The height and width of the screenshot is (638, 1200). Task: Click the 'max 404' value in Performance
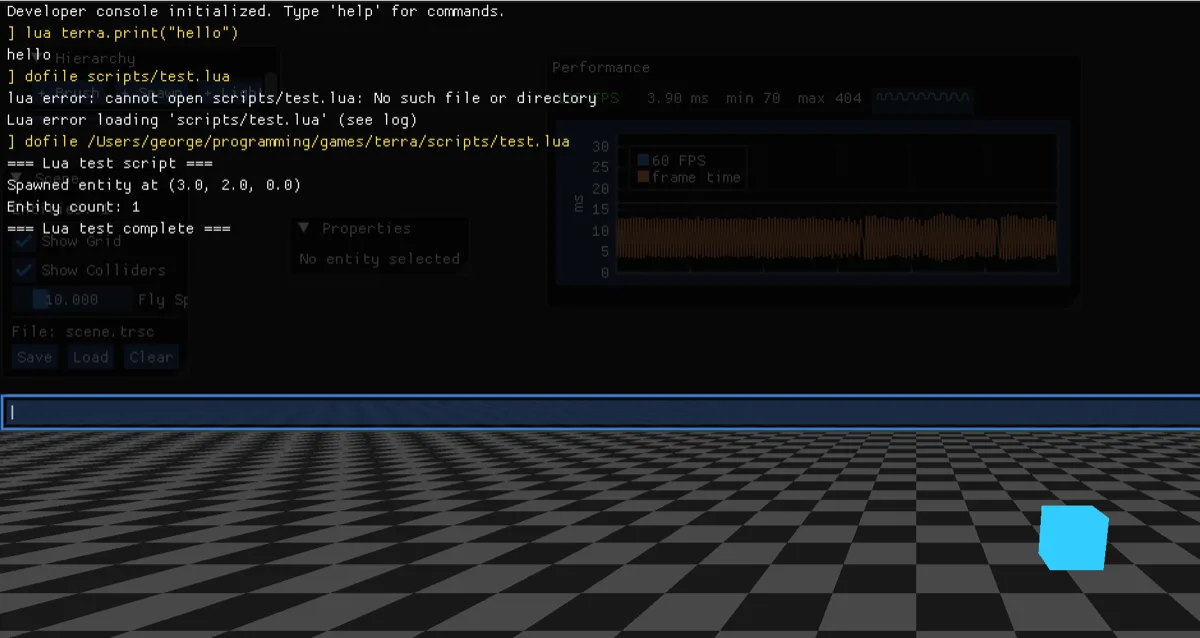pyautogui.click(x=830, y=98)
